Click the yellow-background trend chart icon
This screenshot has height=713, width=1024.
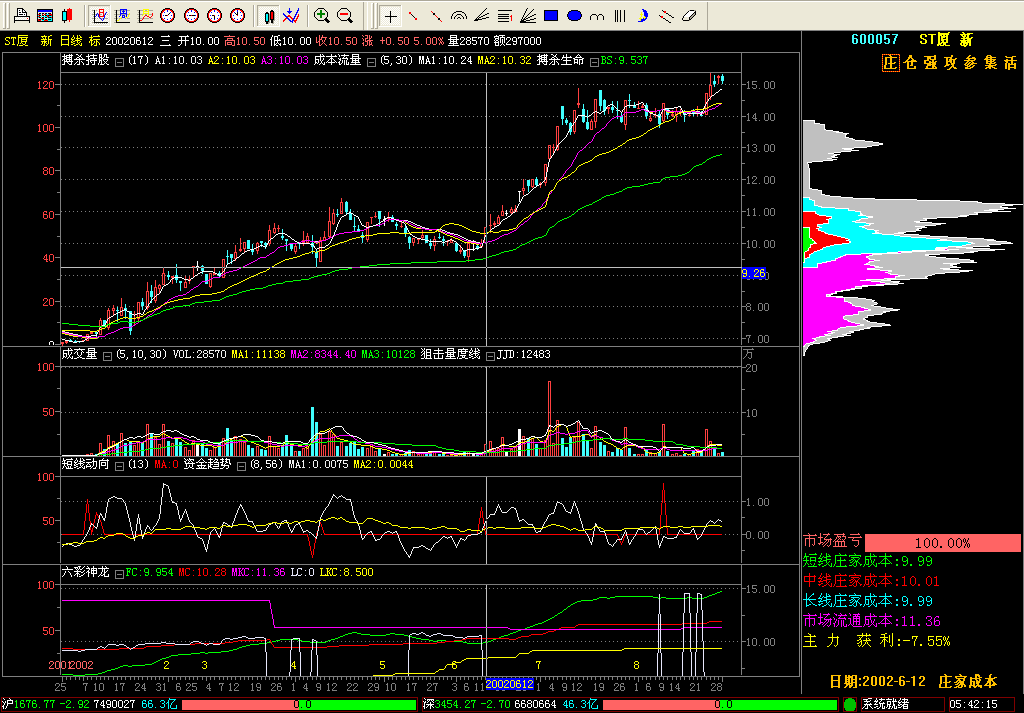coord(146,15)
